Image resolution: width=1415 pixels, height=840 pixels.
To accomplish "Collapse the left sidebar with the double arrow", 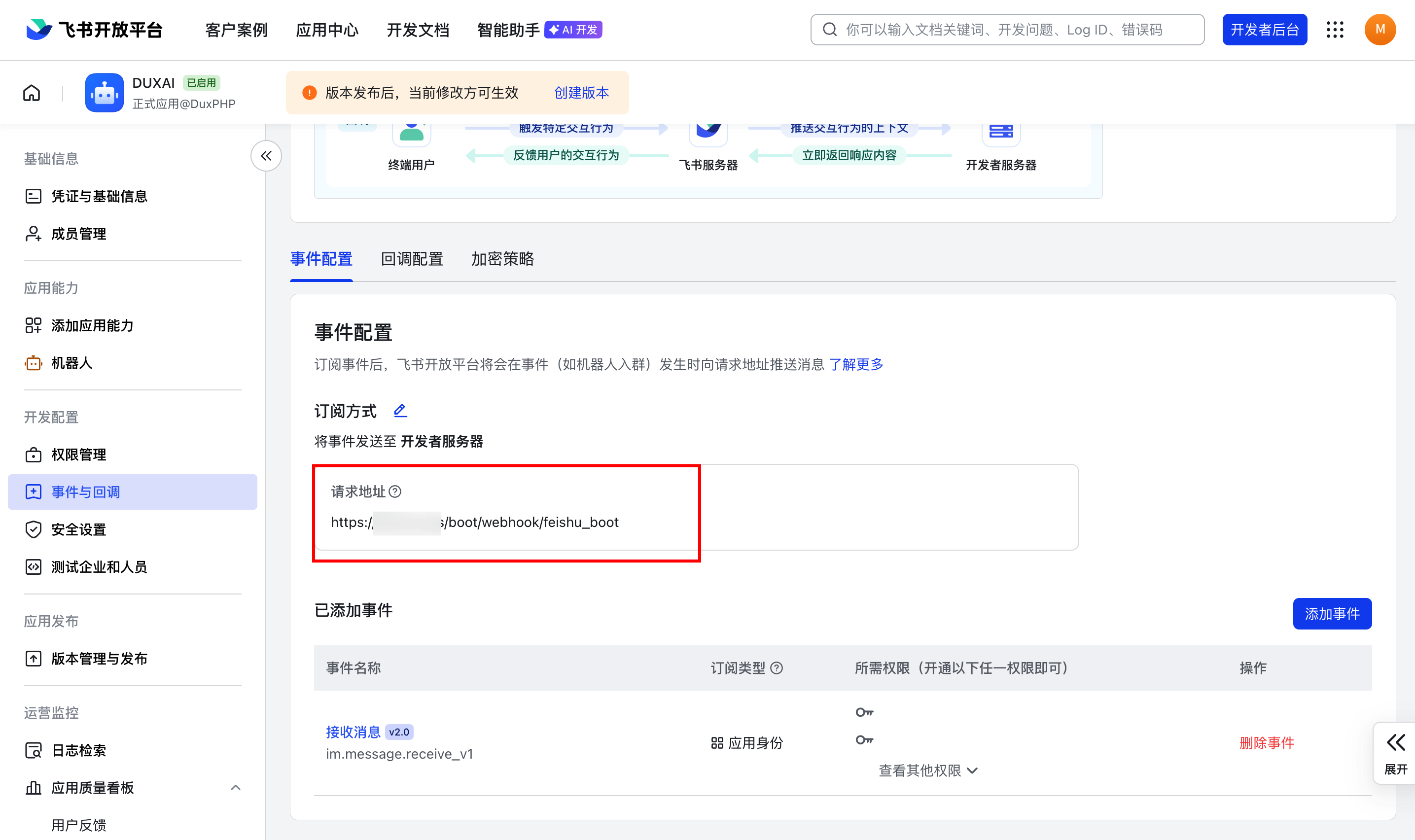I will (x=265, y=156).
